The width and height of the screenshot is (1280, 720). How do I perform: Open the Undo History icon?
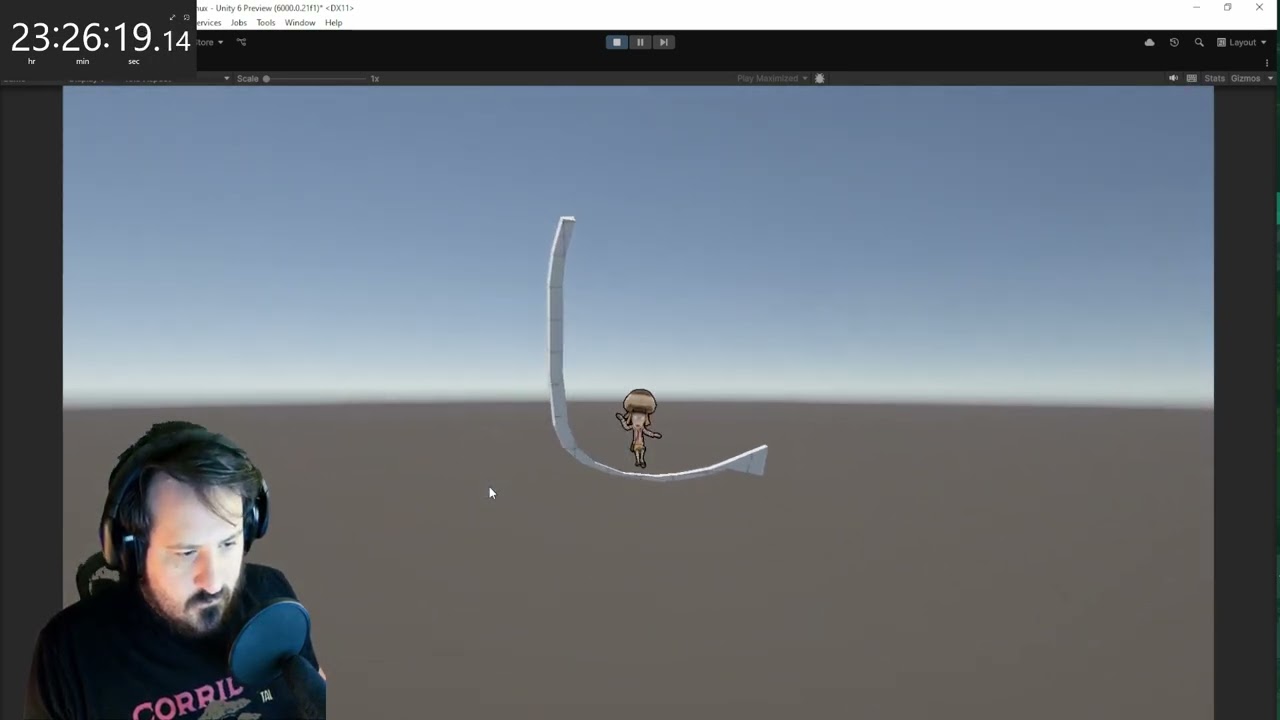coord(1174,42)
